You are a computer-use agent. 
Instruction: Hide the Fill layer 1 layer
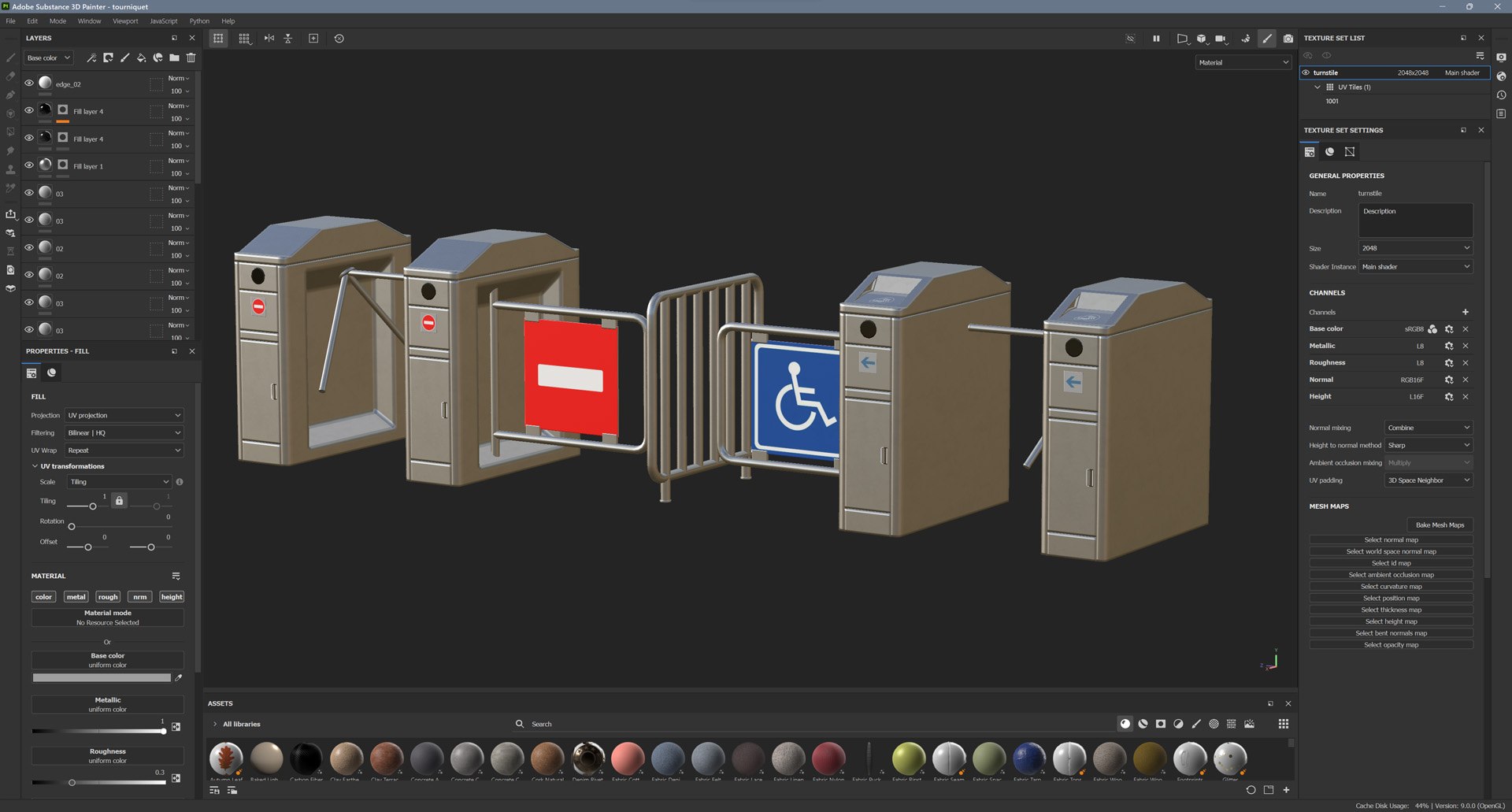click(29, 165)
